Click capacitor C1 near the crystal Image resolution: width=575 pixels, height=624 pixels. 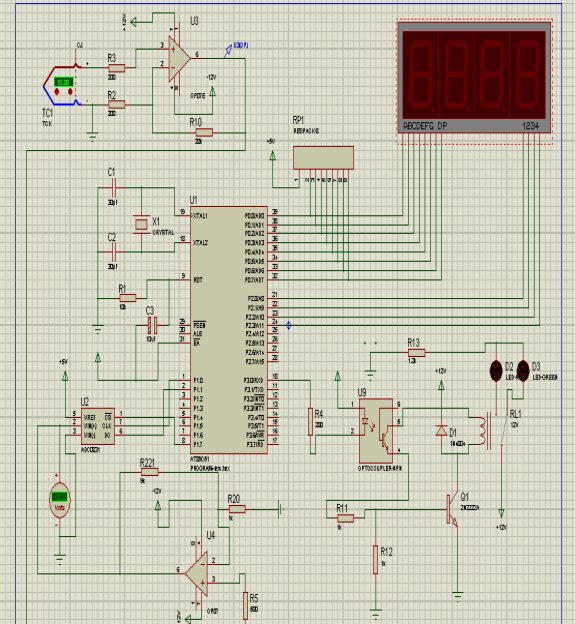pos(113,187)
